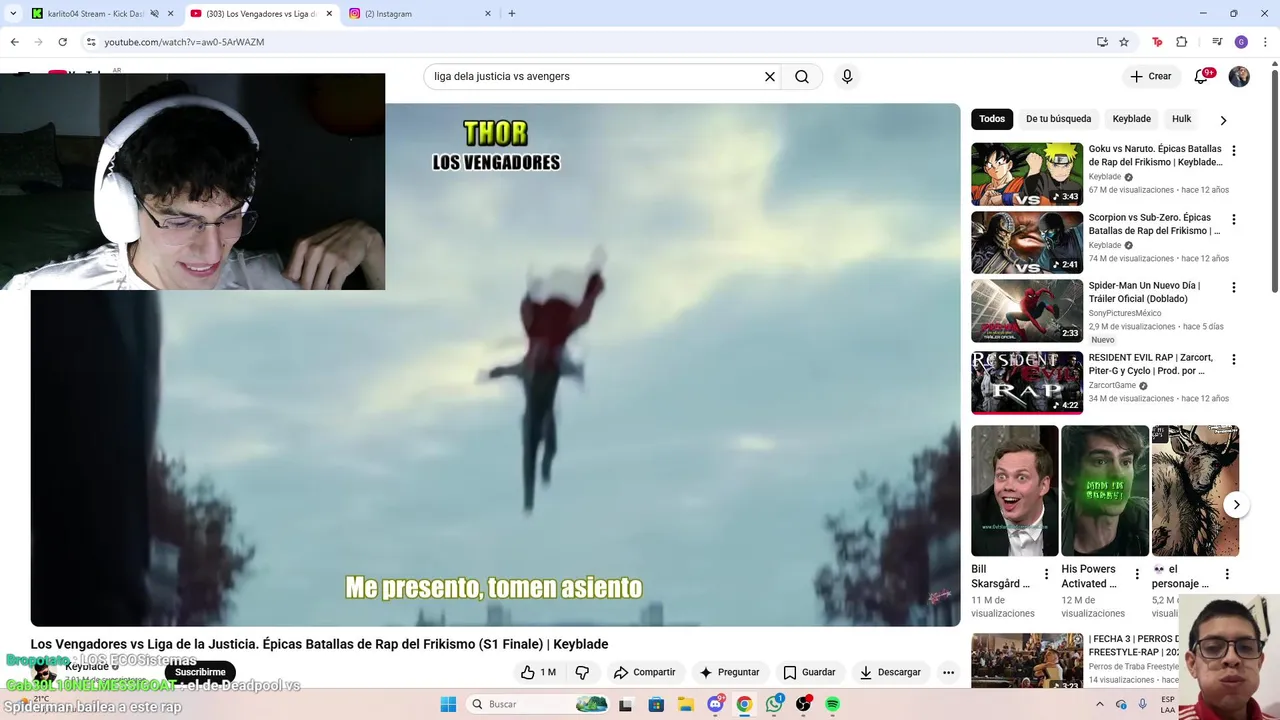1280x720 pixels.
Task: Open options menu for Goku vs Naruto video
Action: click(x=1234, y=151)
